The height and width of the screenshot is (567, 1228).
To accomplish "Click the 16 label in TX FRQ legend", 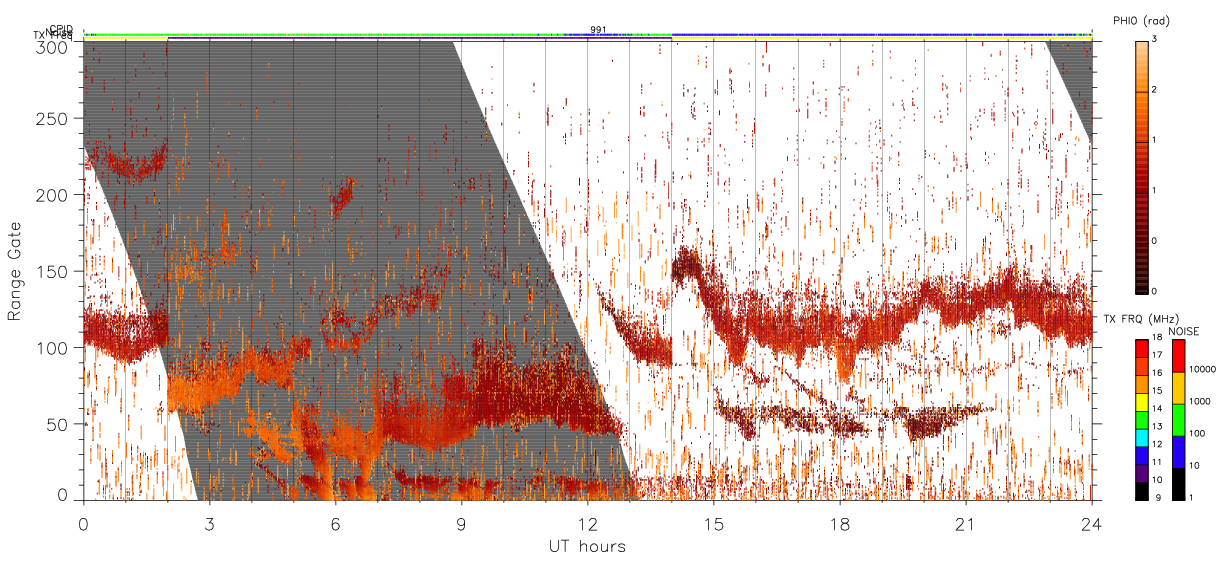I will [x=1159, y=373].
